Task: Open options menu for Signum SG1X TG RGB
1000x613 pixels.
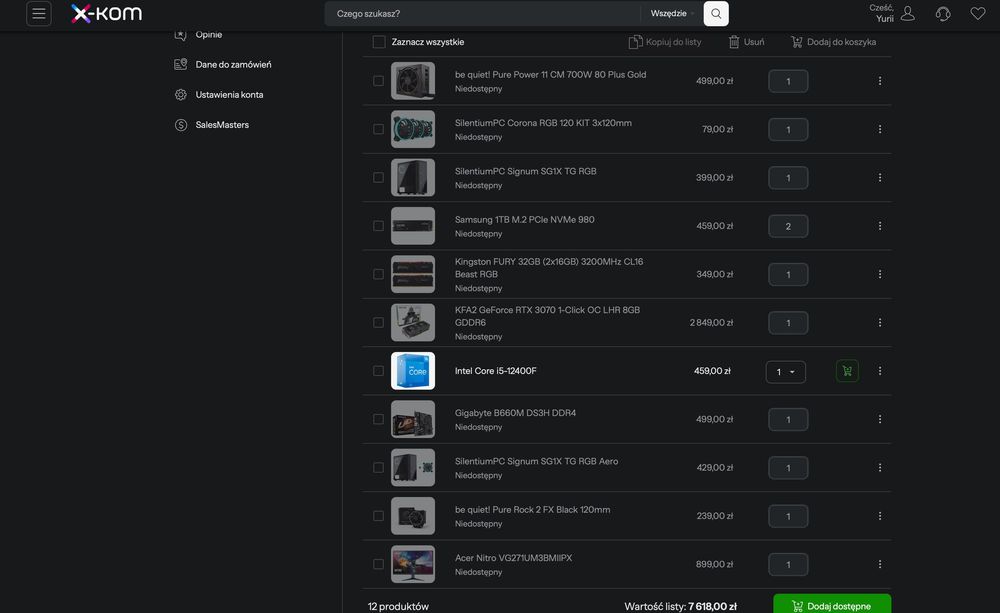Action: [x=880, y=178]
